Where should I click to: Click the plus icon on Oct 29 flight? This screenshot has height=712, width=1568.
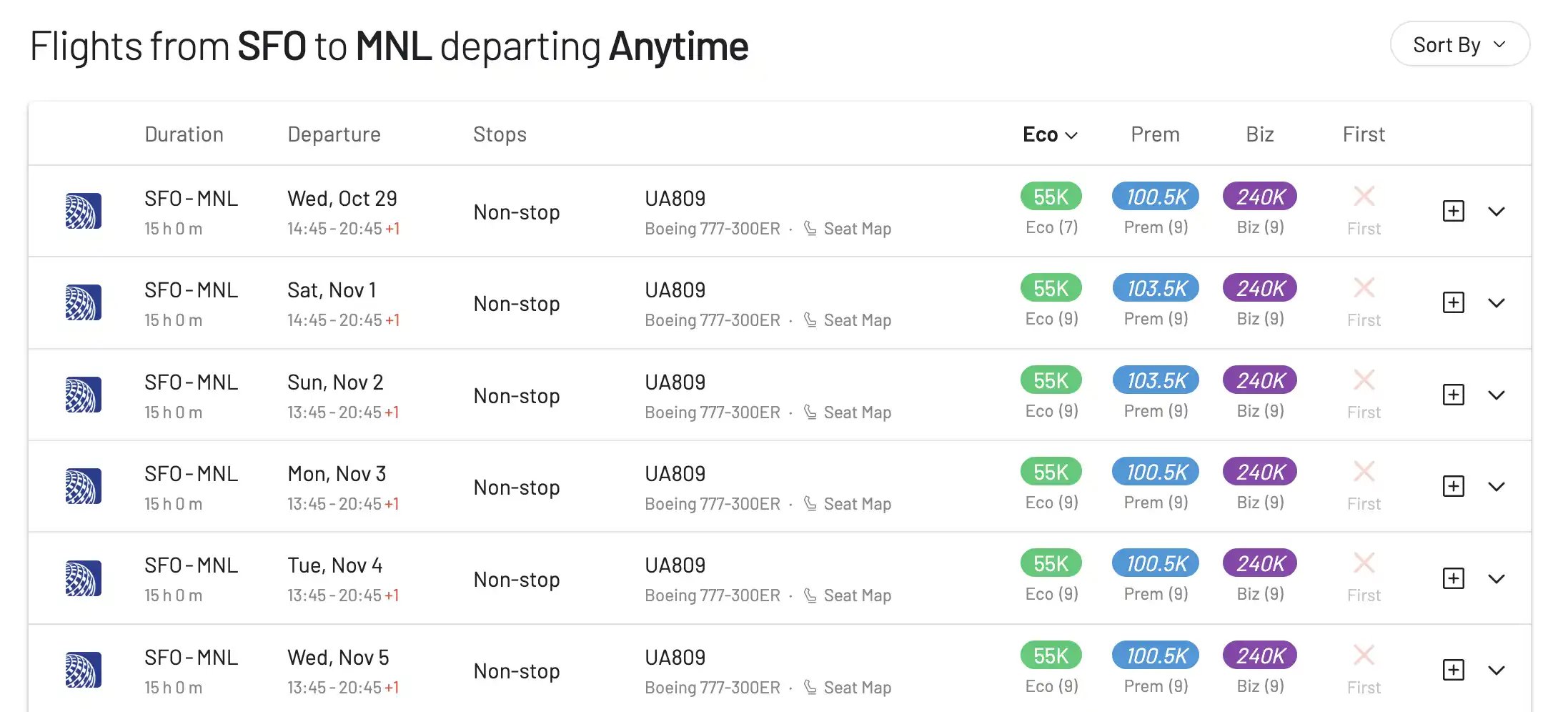point(1453,211)
